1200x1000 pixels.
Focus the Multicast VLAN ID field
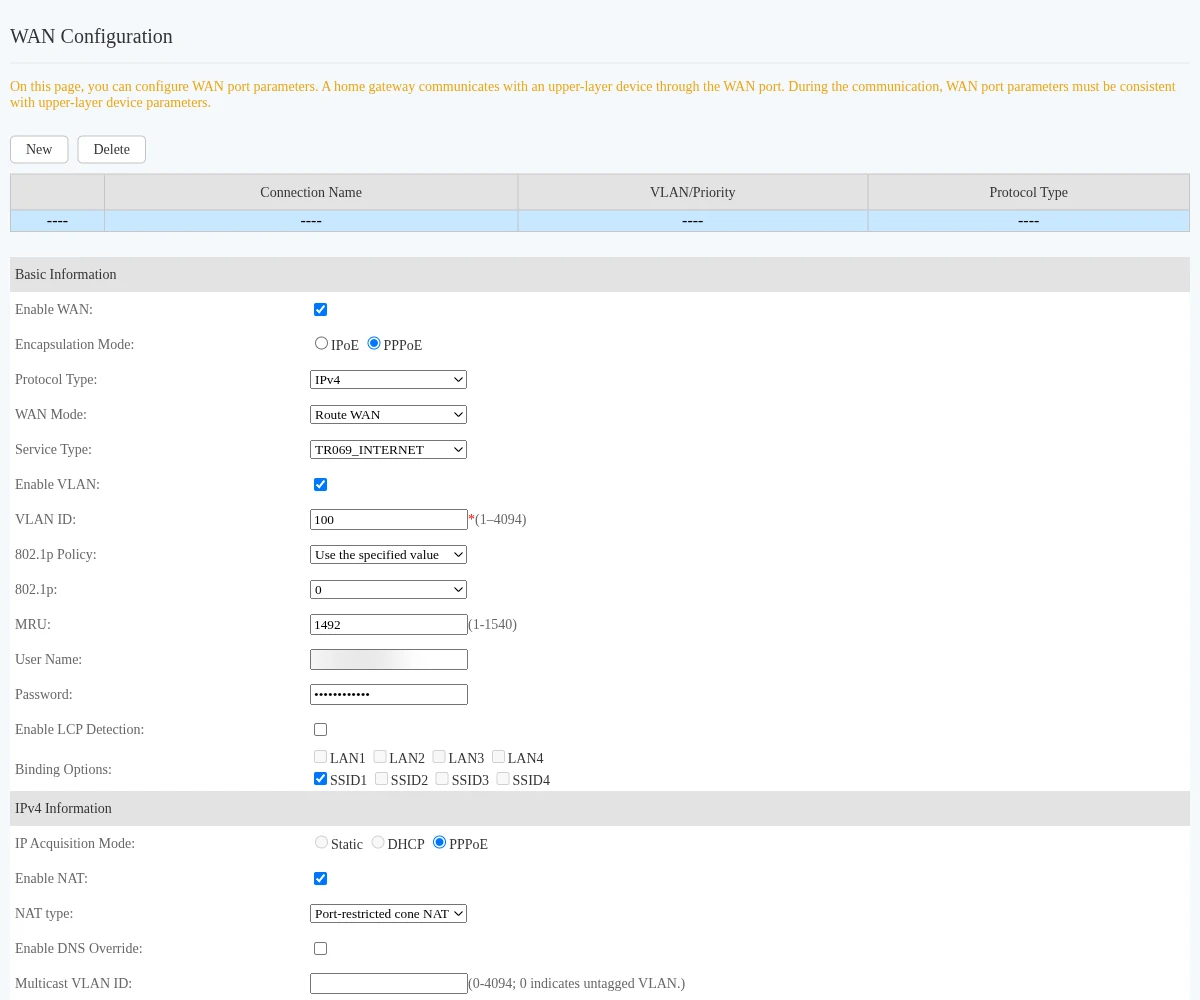(389, 983)
